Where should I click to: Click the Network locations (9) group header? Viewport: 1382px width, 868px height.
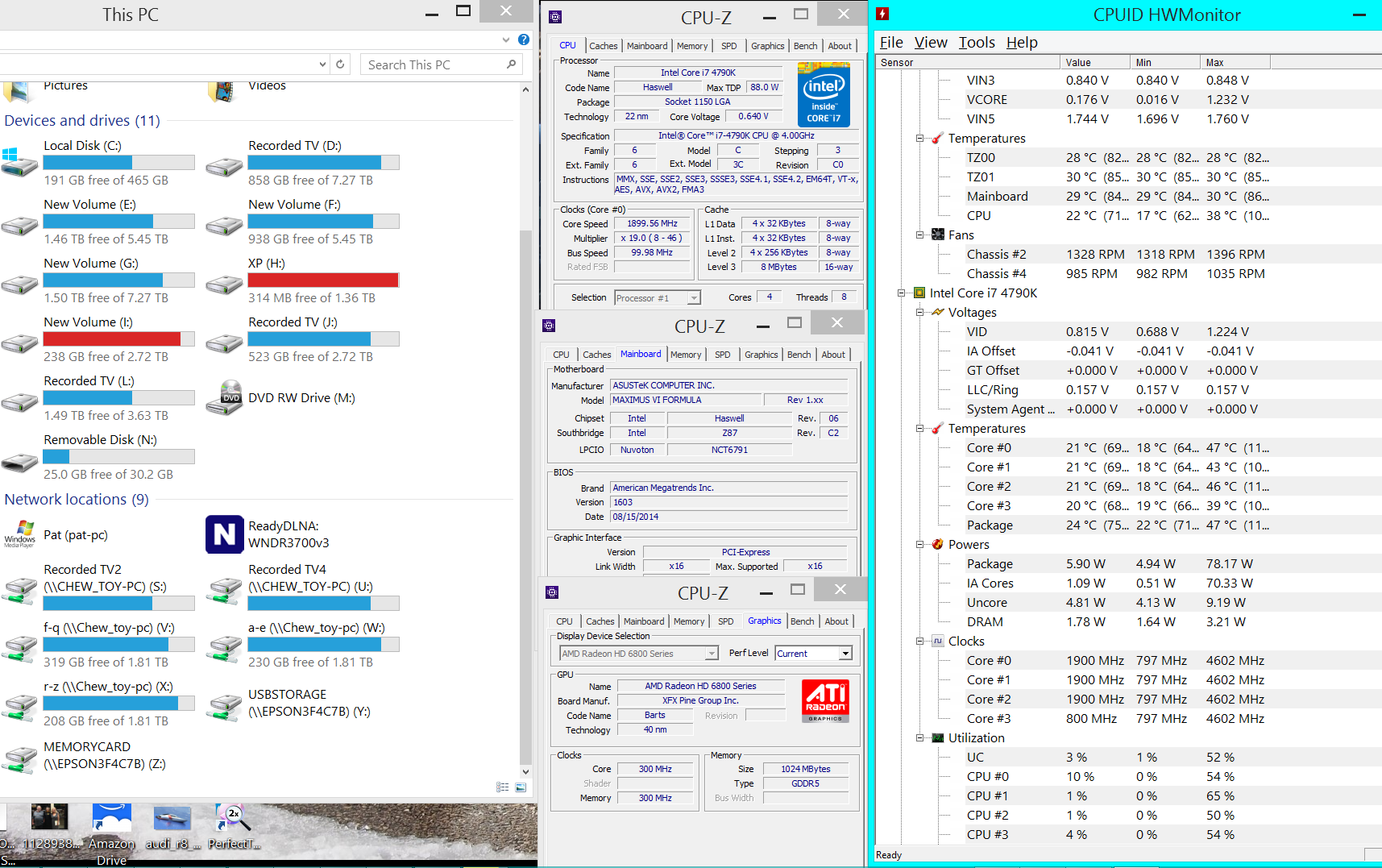[77, 500]
